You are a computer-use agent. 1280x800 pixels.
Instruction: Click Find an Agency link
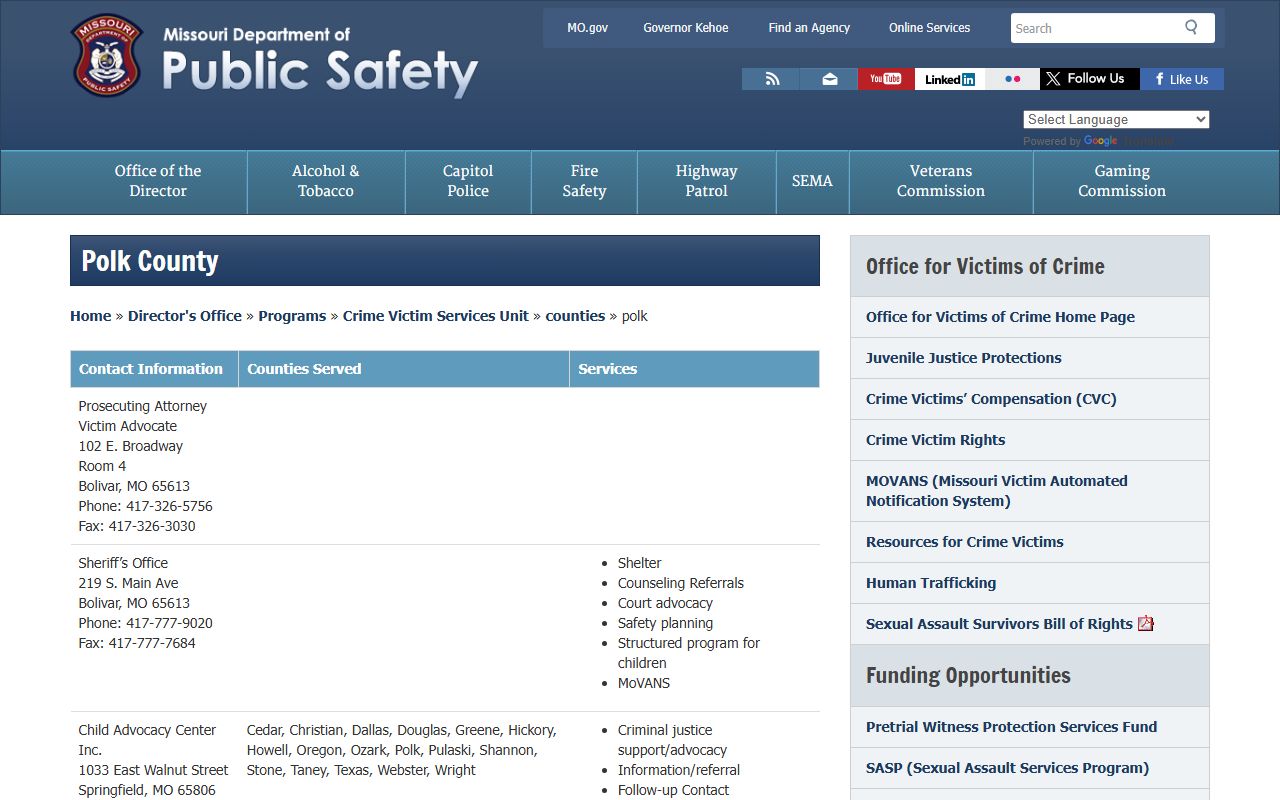point(809,28)
